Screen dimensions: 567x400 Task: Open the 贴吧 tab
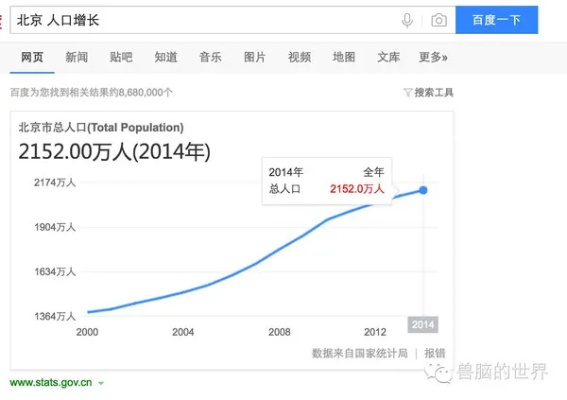point(121,57)
